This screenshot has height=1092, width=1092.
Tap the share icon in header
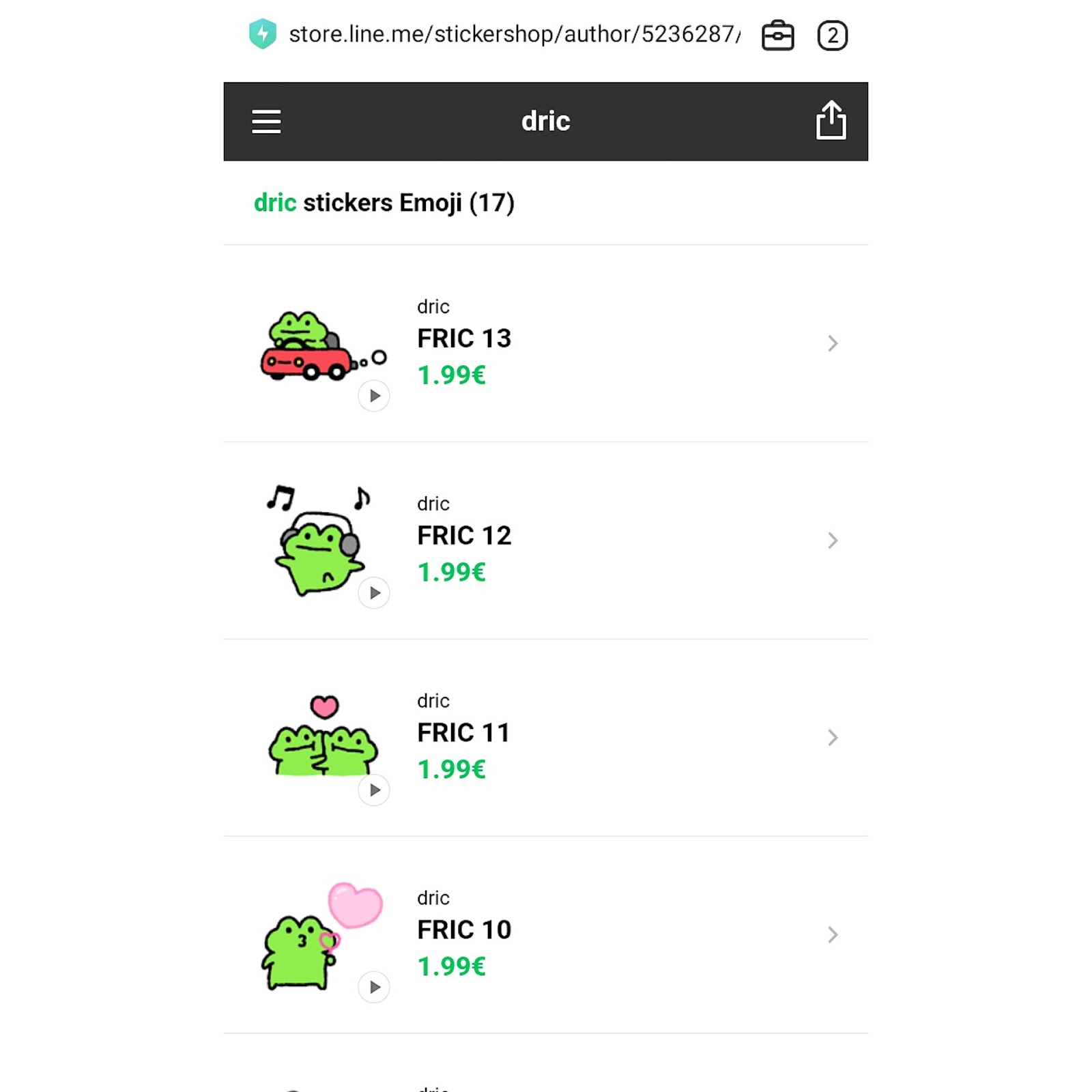coord(831,121)
